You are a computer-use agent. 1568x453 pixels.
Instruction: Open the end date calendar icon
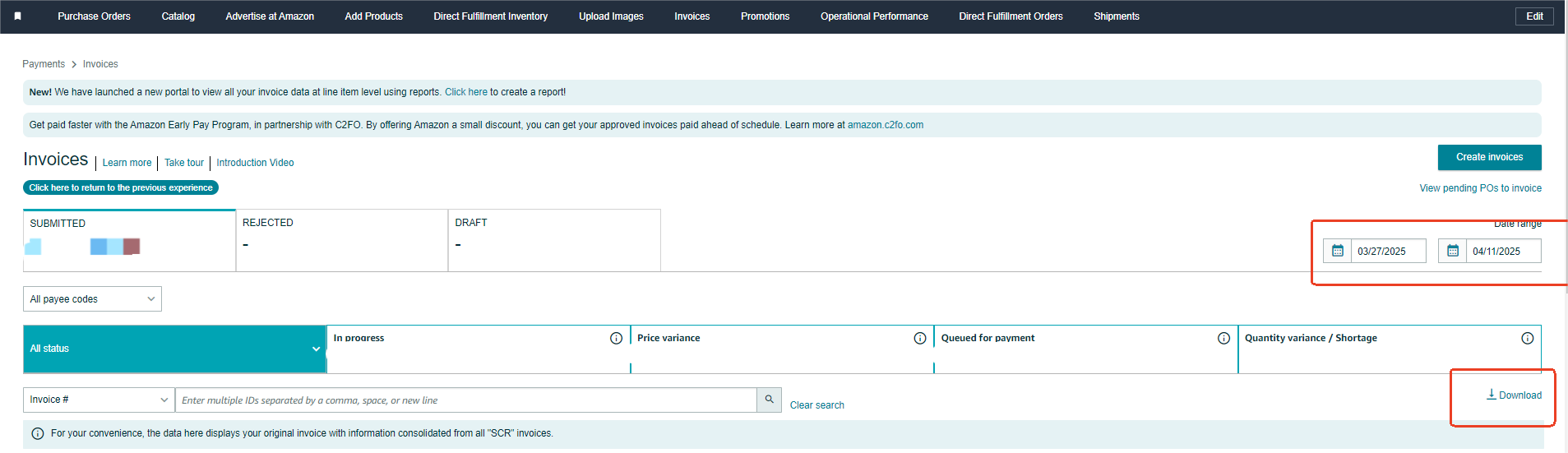pyautogui.click(x=1452, y=251)
